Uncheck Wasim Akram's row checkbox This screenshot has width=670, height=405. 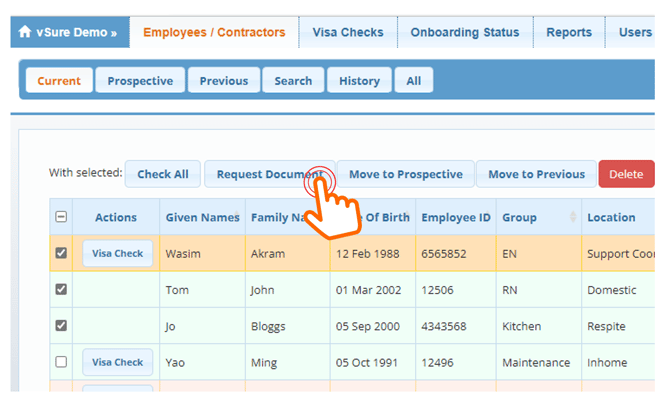click(61, 253)
